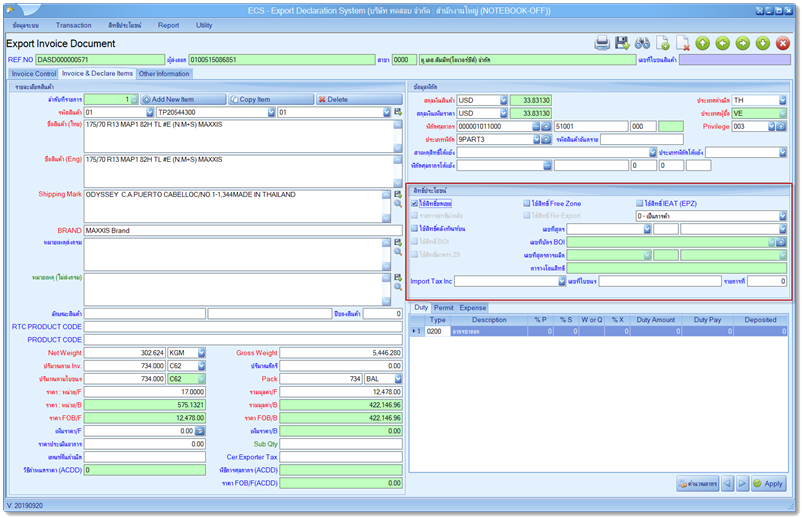Click scroll-down arrow of the Eng product name box

tap(397, 183)
